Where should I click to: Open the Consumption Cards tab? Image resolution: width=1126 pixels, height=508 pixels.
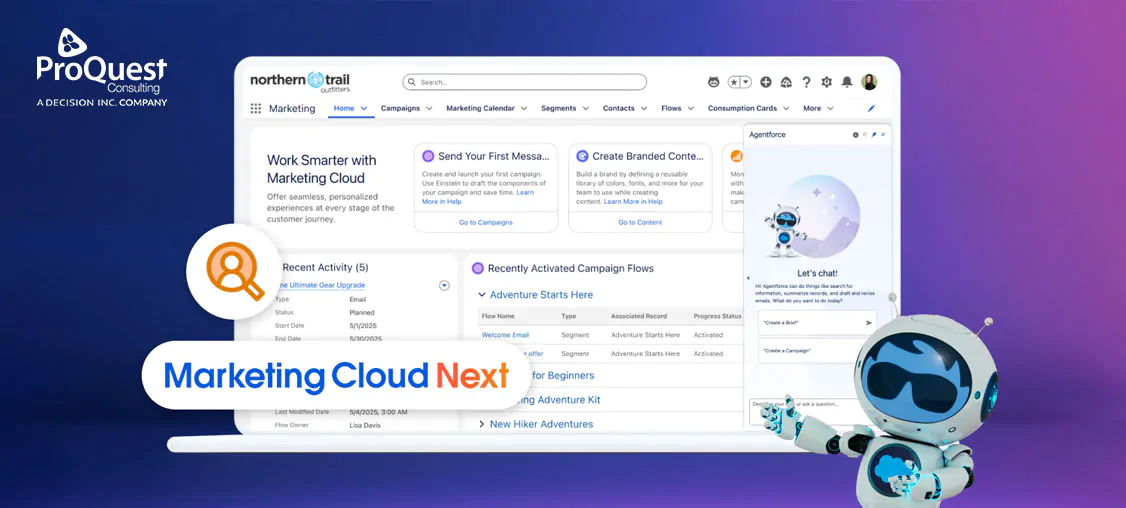point(743,108)
